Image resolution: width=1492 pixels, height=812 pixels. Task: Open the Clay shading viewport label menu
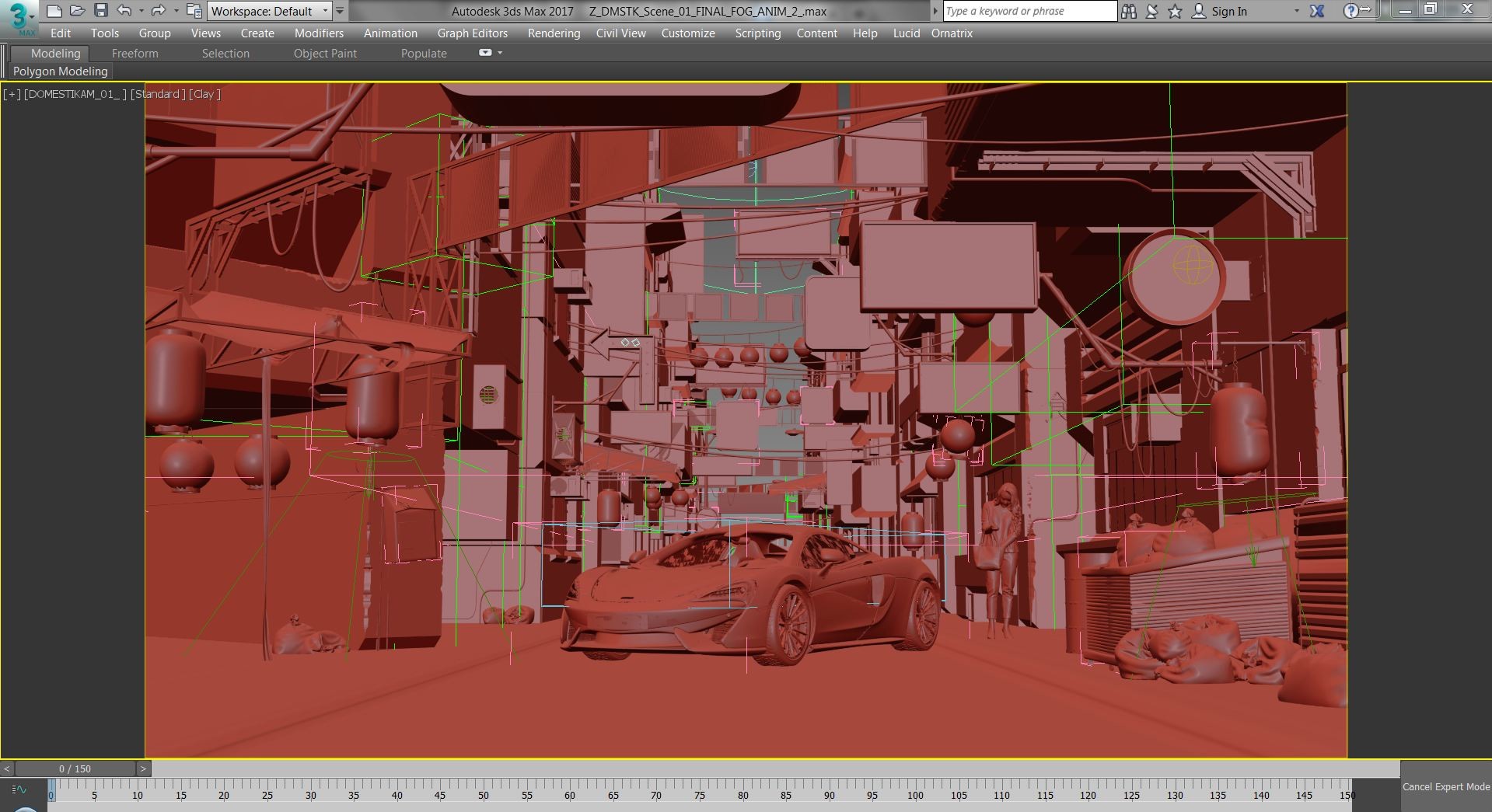tap(204, 94)
